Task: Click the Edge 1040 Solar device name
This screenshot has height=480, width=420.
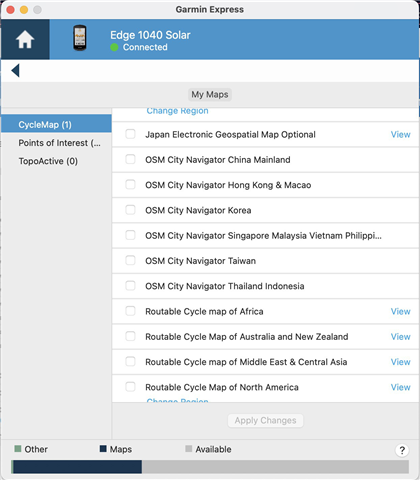Action: click(x=150, y=35)
